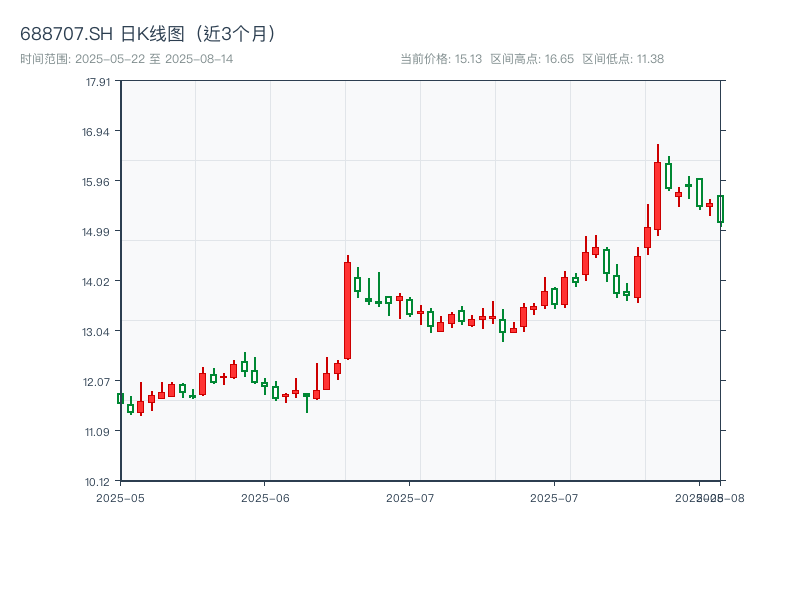Click the 14.02 y-axis value
800x600 pixels.
96,282
